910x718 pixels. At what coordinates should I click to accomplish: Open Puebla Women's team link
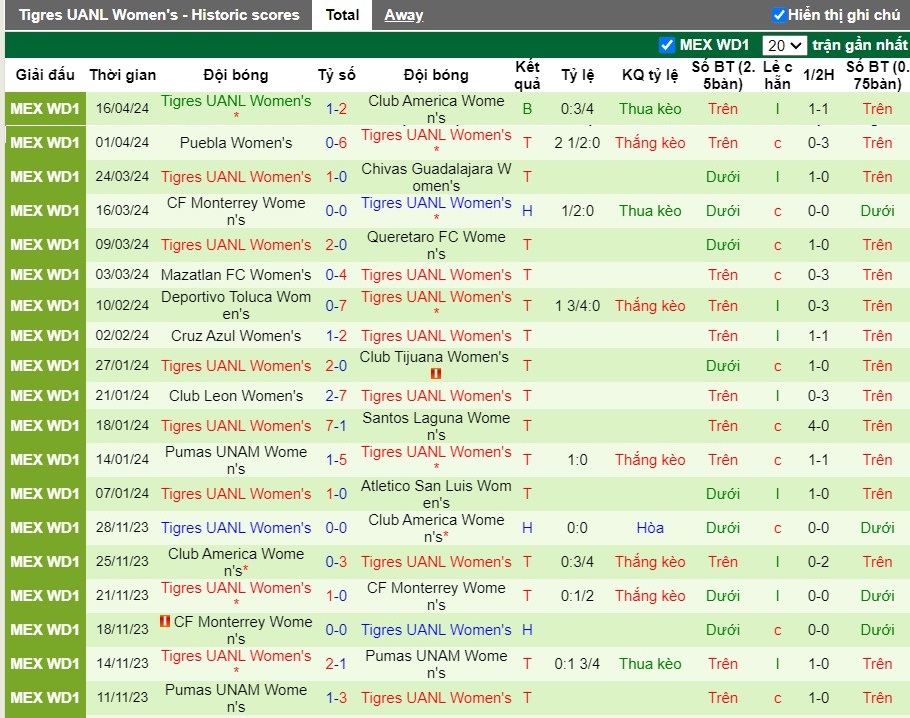236,143
